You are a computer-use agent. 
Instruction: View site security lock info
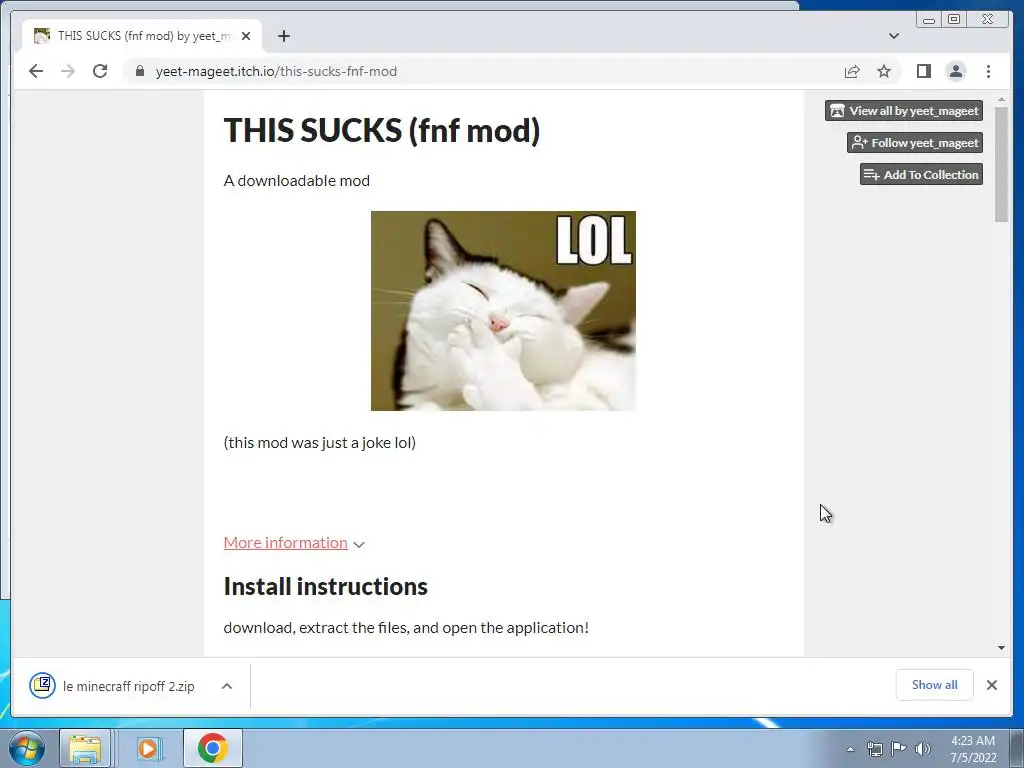point(140,71)
